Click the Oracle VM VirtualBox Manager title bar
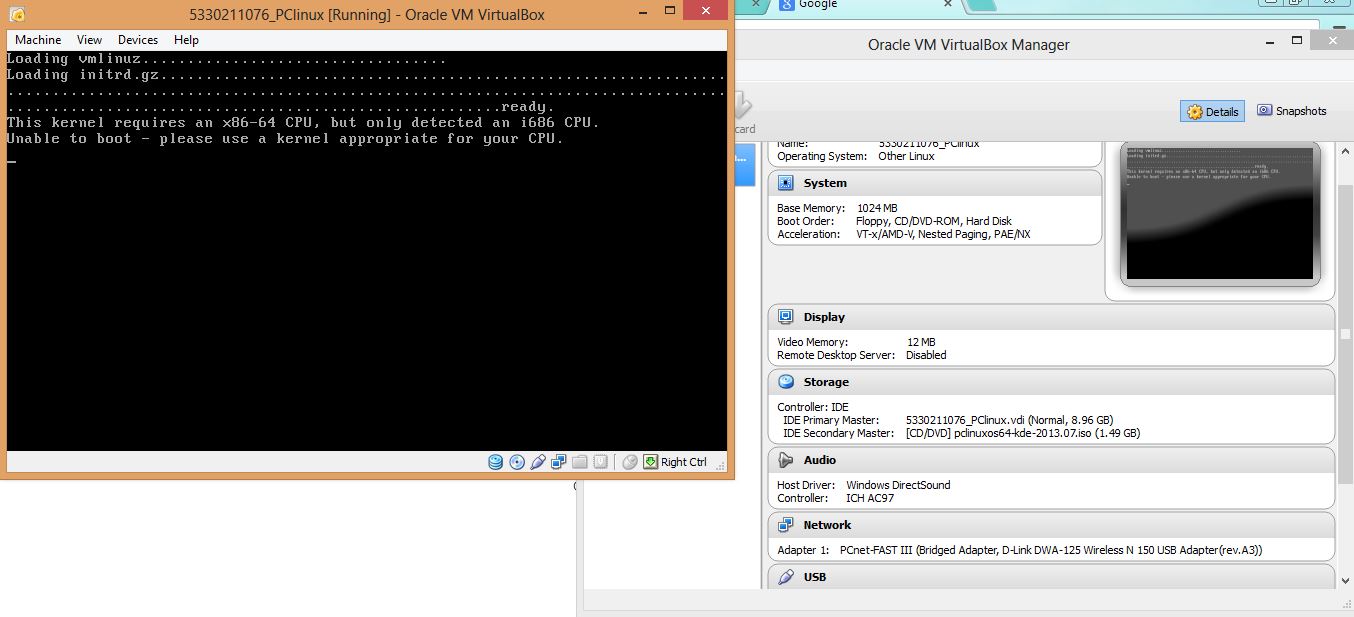 click(x=968, y=45)
